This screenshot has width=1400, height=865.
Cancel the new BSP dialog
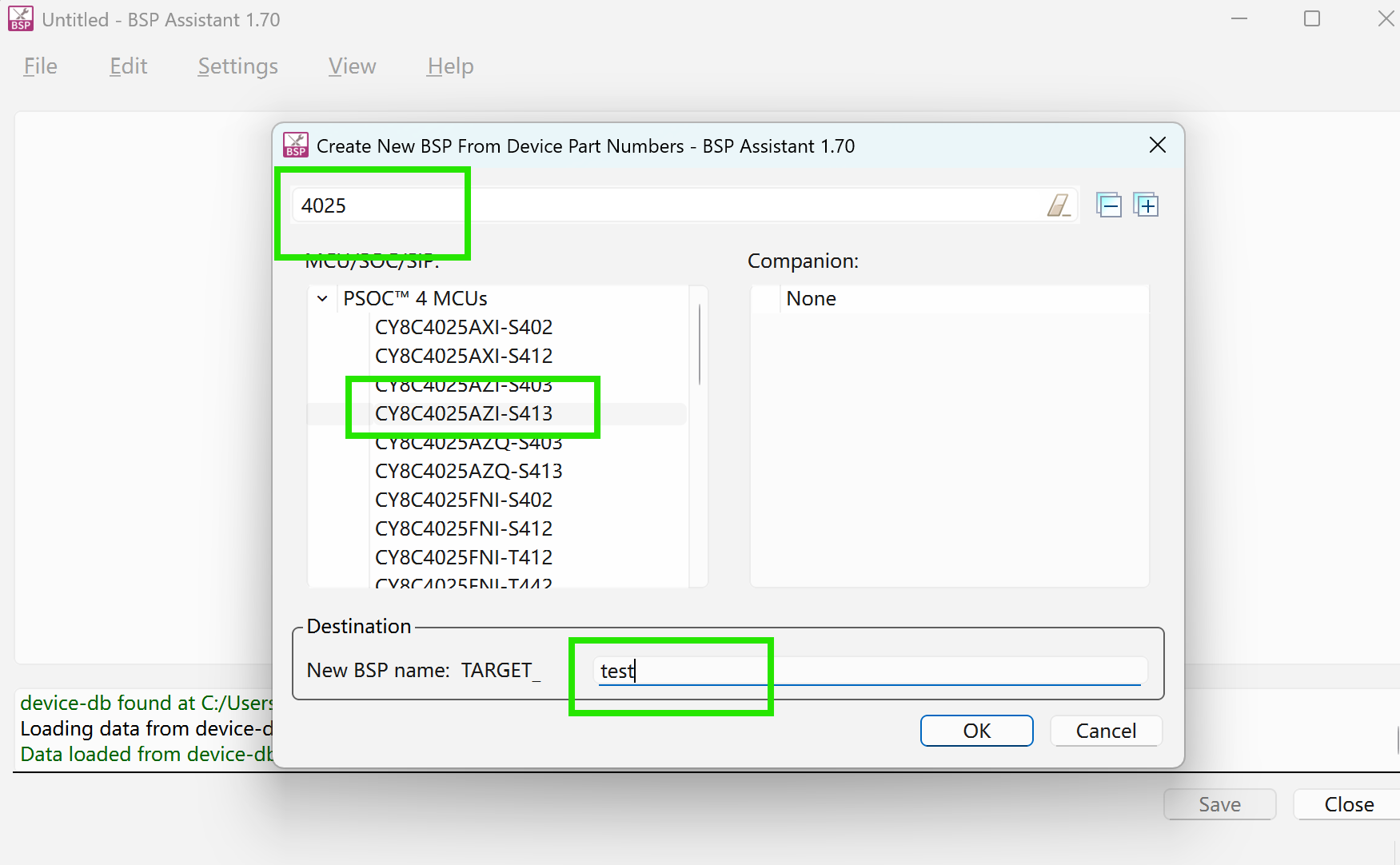(1106, 731)
